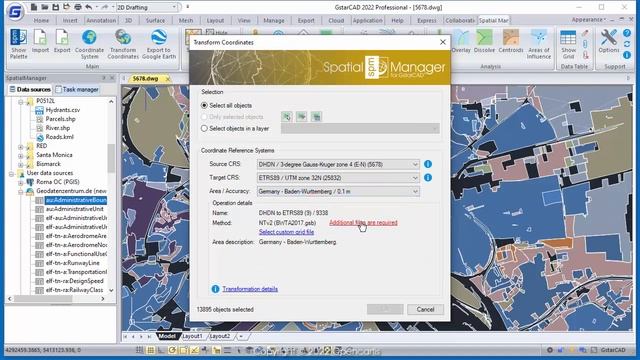Select Parcels.shp in the tree

click(x=60, y=119)
